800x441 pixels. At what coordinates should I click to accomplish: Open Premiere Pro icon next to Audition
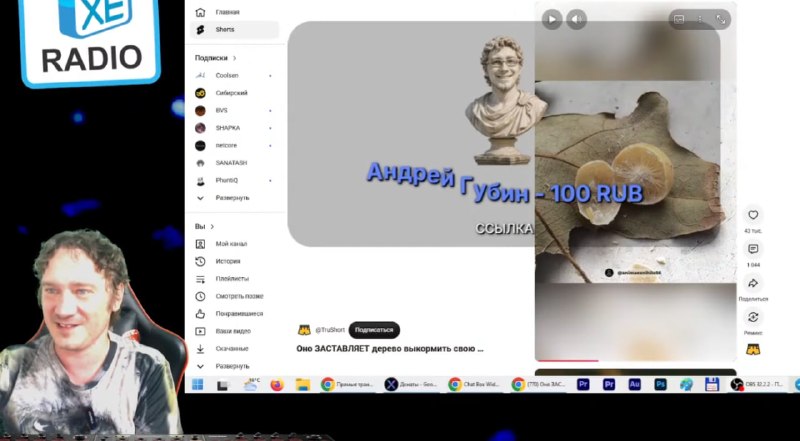(x=609, y=384)
